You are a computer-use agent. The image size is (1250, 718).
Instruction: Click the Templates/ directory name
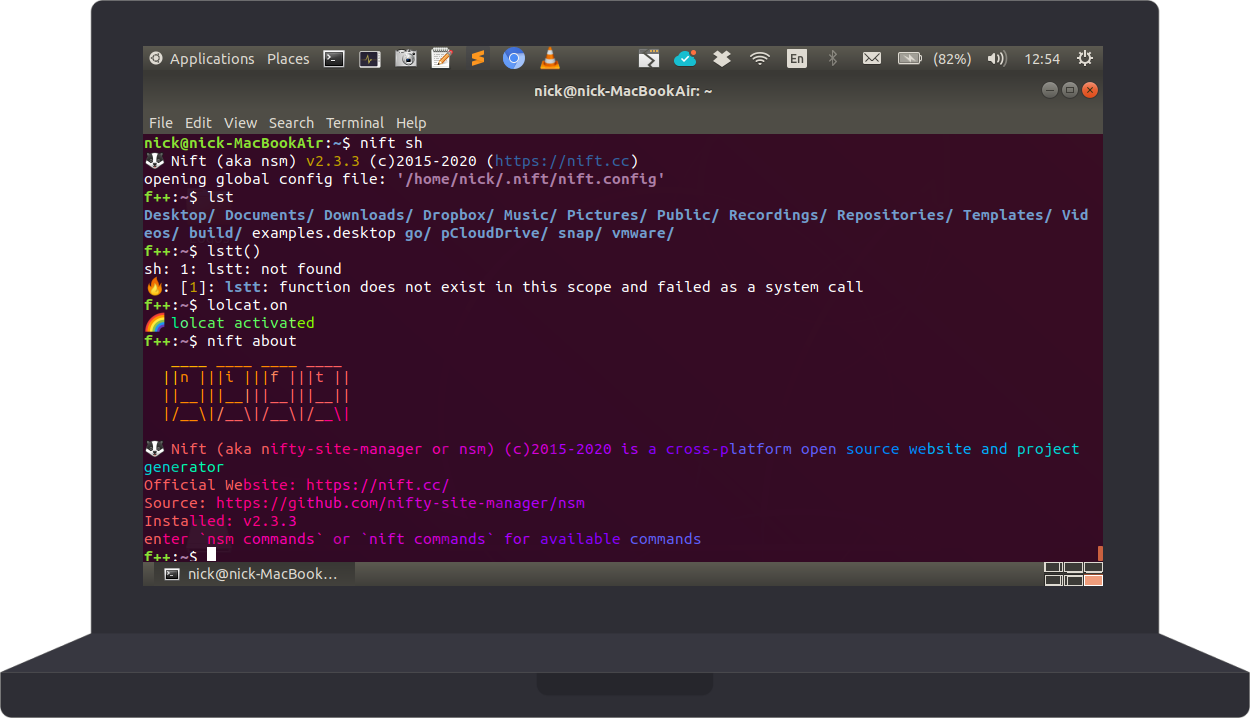click(1008, 215)
